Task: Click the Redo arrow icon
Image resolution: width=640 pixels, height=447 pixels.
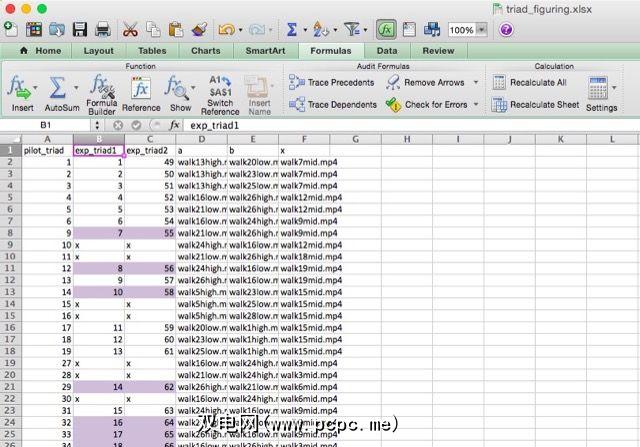Action: pos(258,29)
